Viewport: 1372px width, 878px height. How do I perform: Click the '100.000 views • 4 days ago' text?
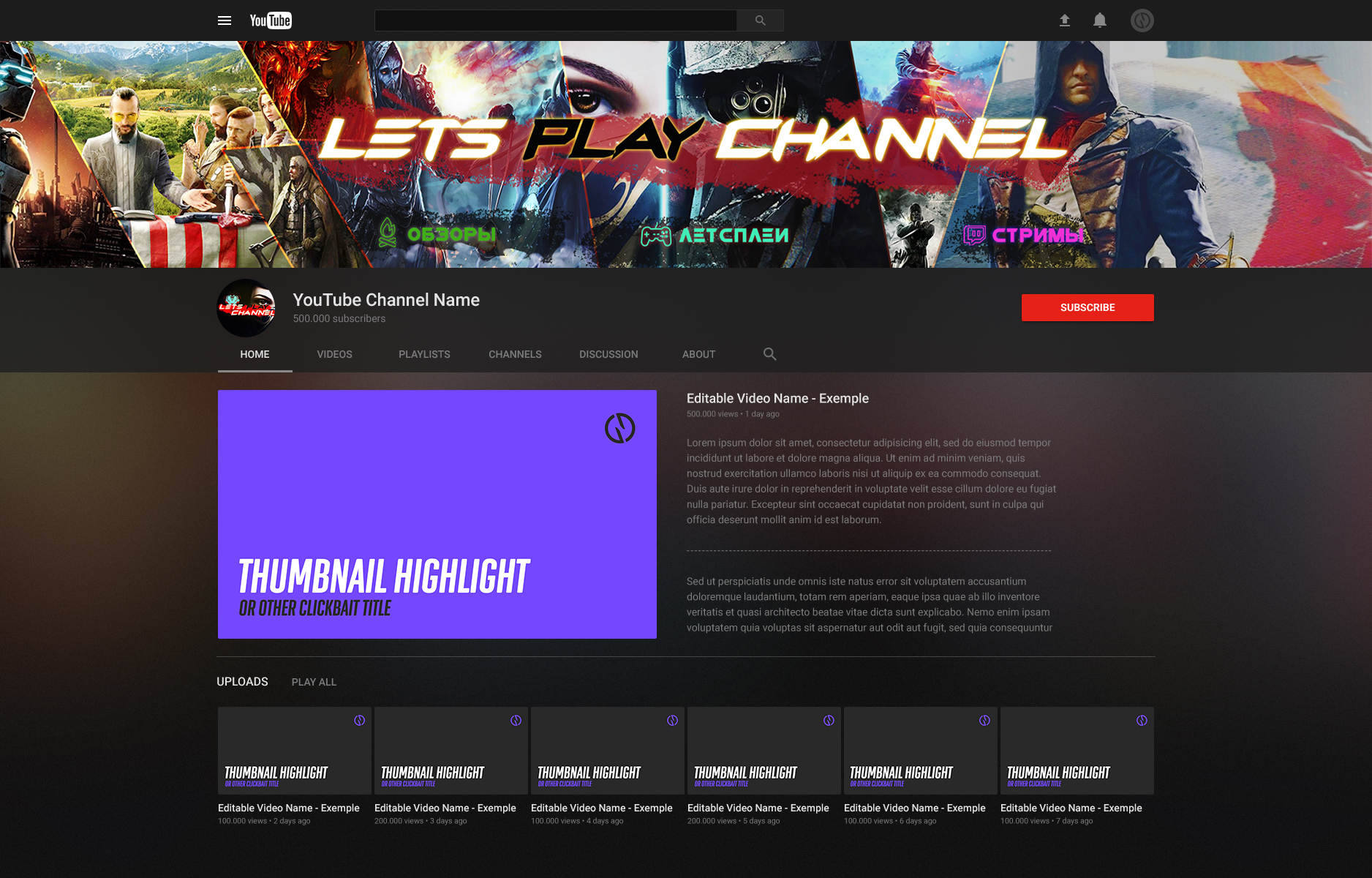point(577,821)
